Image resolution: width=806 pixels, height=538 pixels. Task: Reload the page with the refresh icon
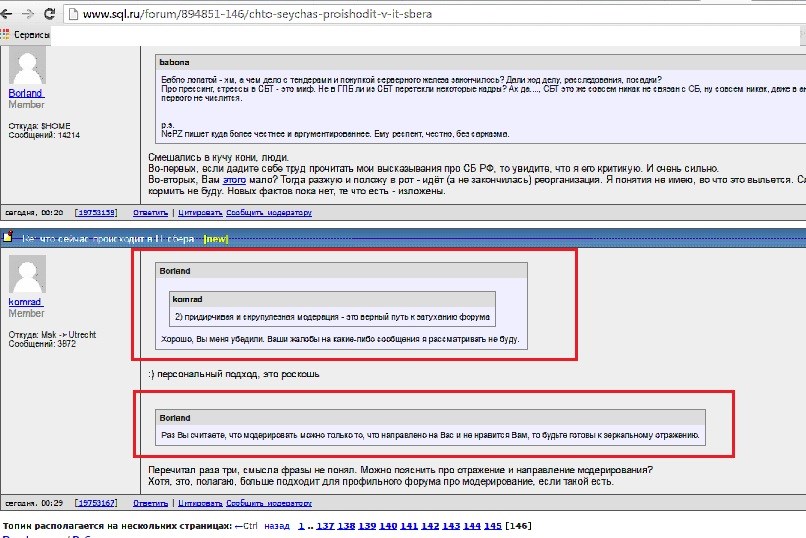[x=51, y=15]
